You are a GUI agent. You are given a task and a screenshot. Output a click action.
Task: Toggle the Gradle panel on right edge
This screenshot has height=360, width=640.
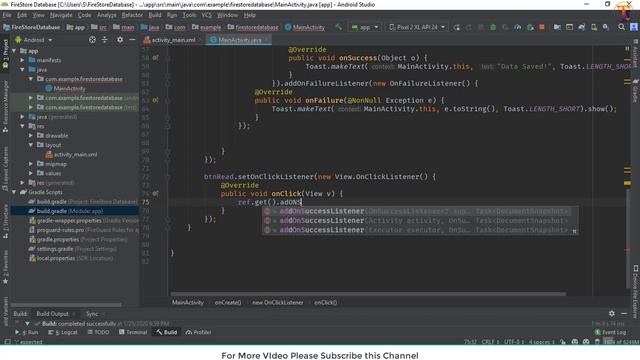pyautogui.click(x=635, y=91)
